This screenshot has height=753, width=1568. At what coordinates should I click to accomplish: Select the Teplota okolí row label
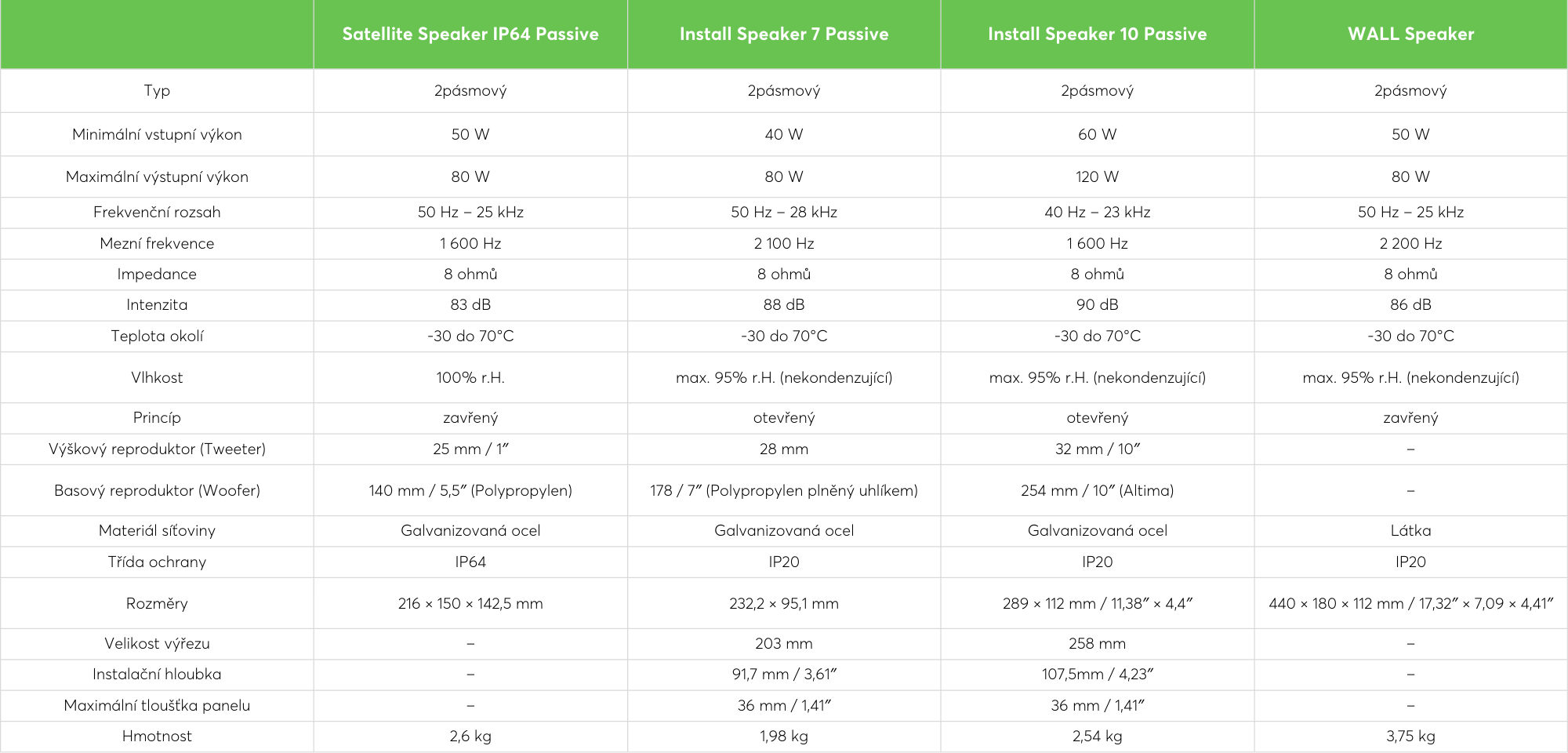pyautogui.click(x=157, y=336)
